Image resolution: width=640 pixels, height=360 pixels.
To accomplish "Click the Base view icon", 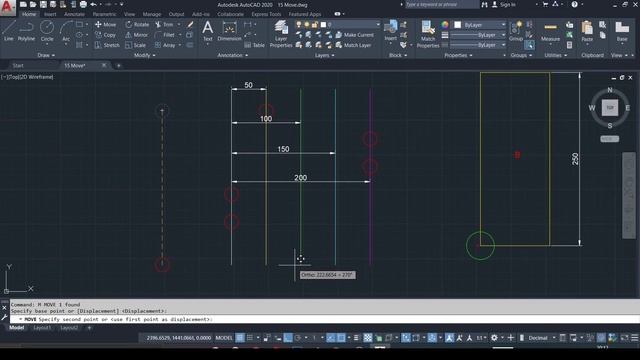I will [622, 31].
